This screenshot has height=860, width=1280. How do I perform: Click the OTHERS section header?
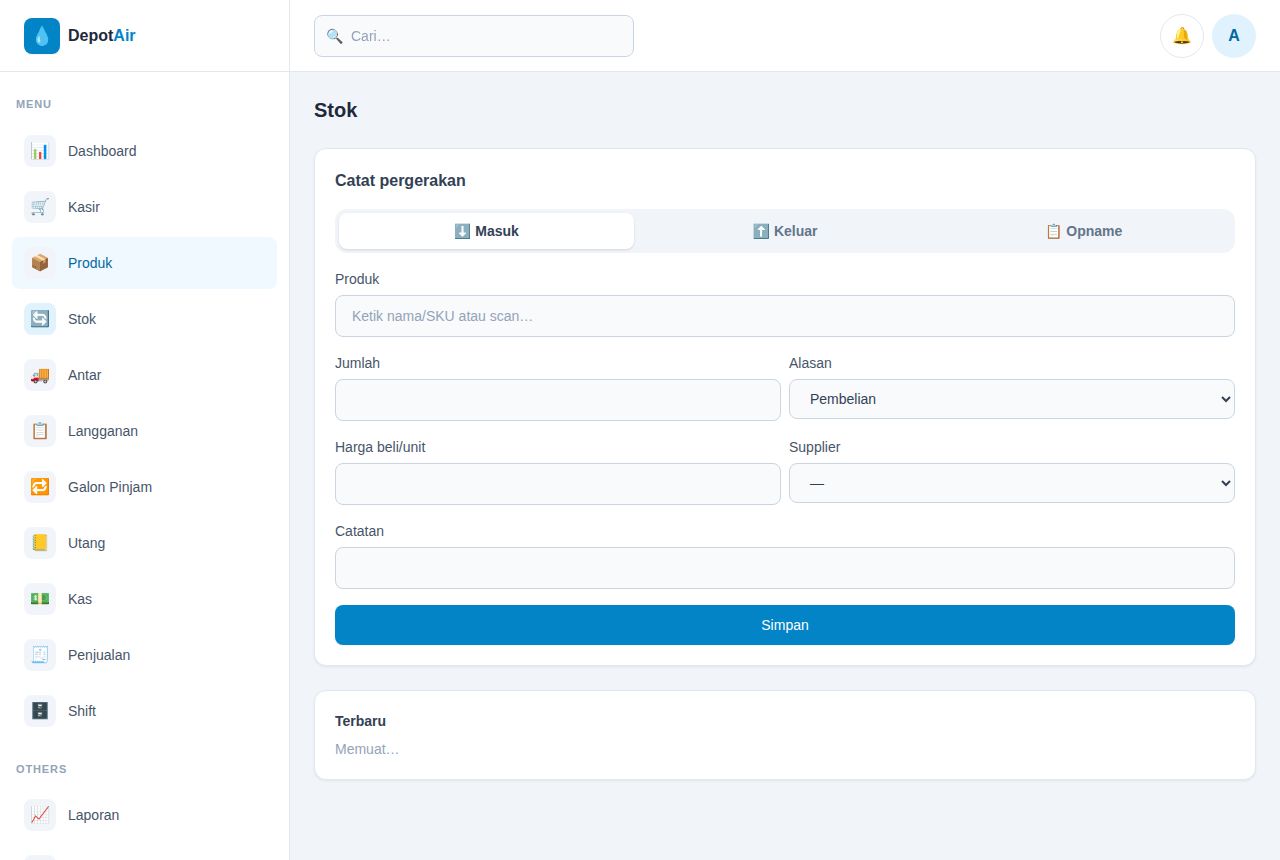41,769
